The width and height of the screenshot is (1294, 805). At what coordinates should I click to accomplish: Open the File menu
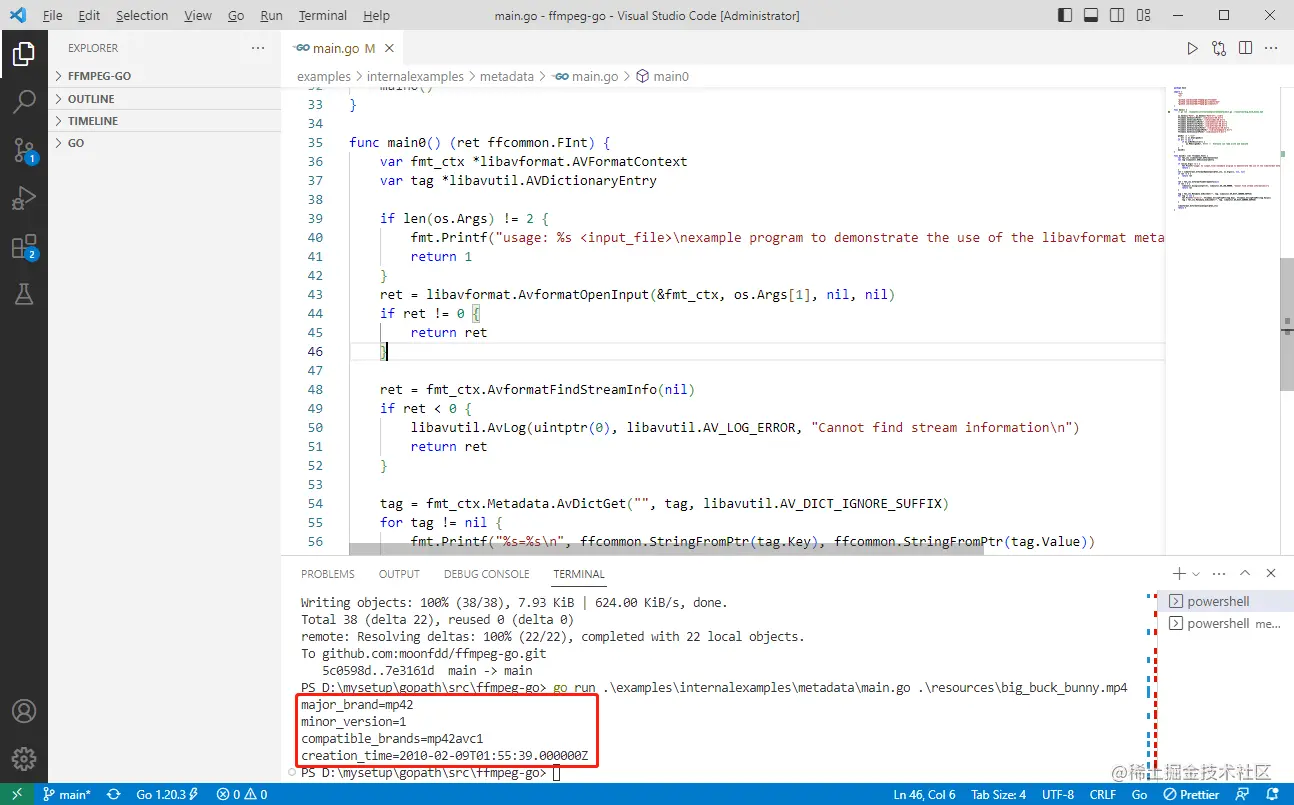point(52,16)
